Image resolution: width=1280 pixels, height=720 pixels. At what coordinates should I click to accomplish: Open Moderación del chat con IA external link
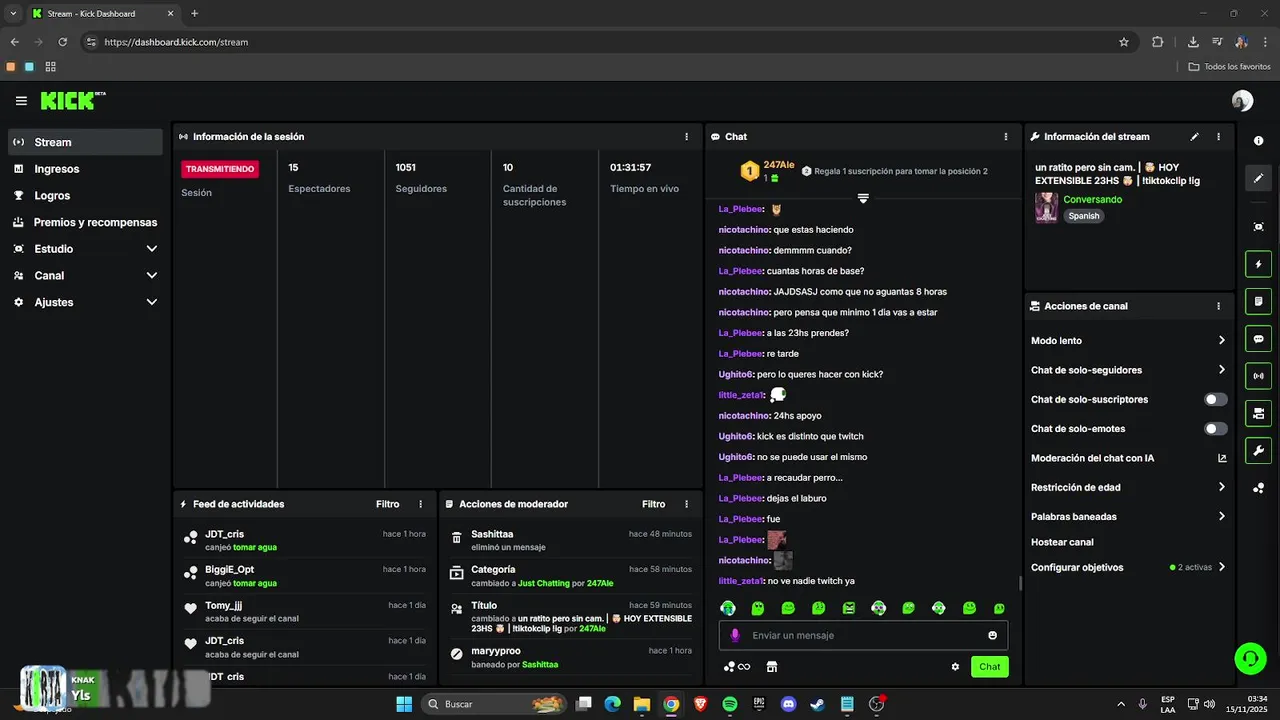(x=1222, y=458)
